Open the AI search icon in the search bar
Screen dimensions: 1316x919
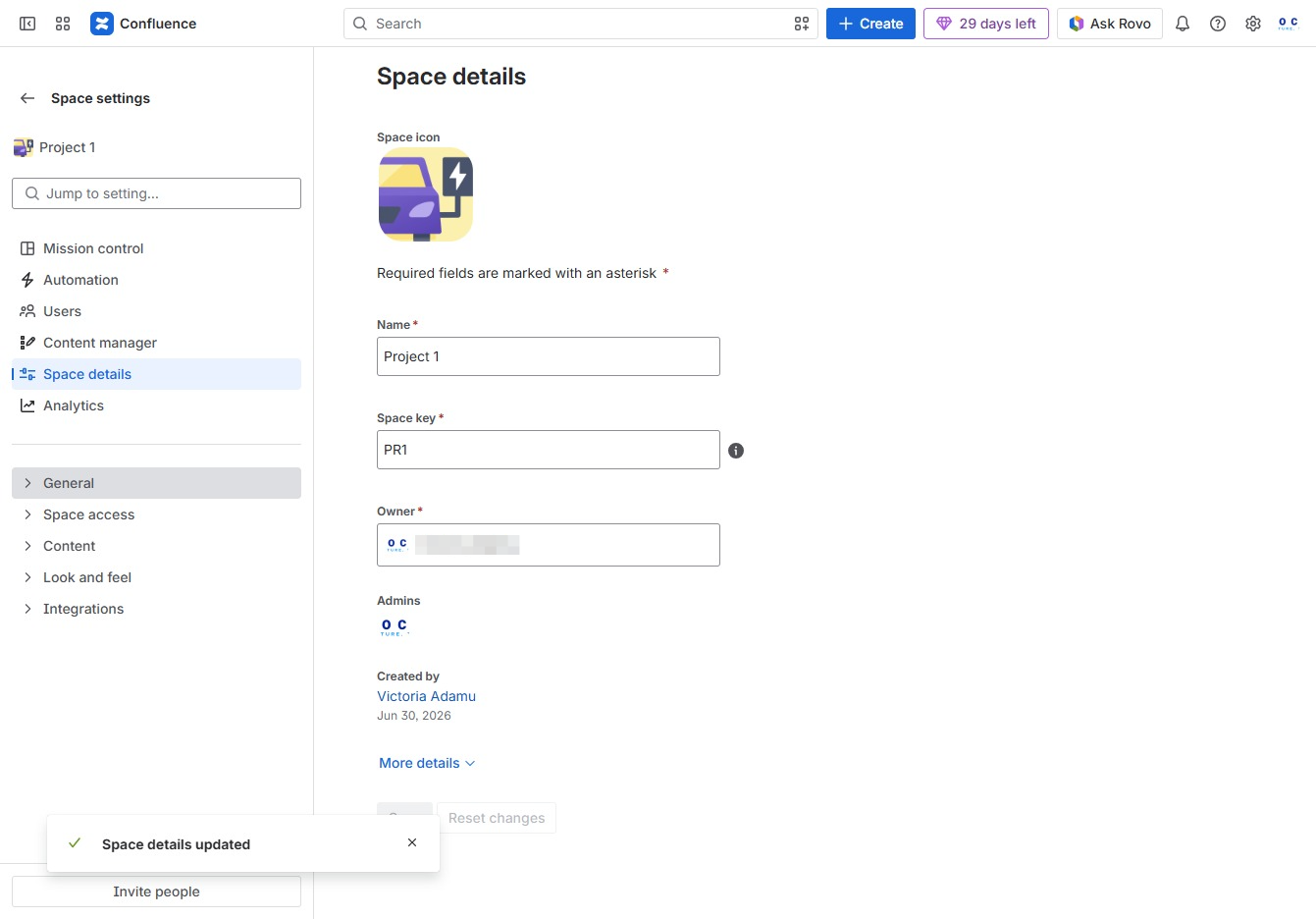click(x=802, y=24)
